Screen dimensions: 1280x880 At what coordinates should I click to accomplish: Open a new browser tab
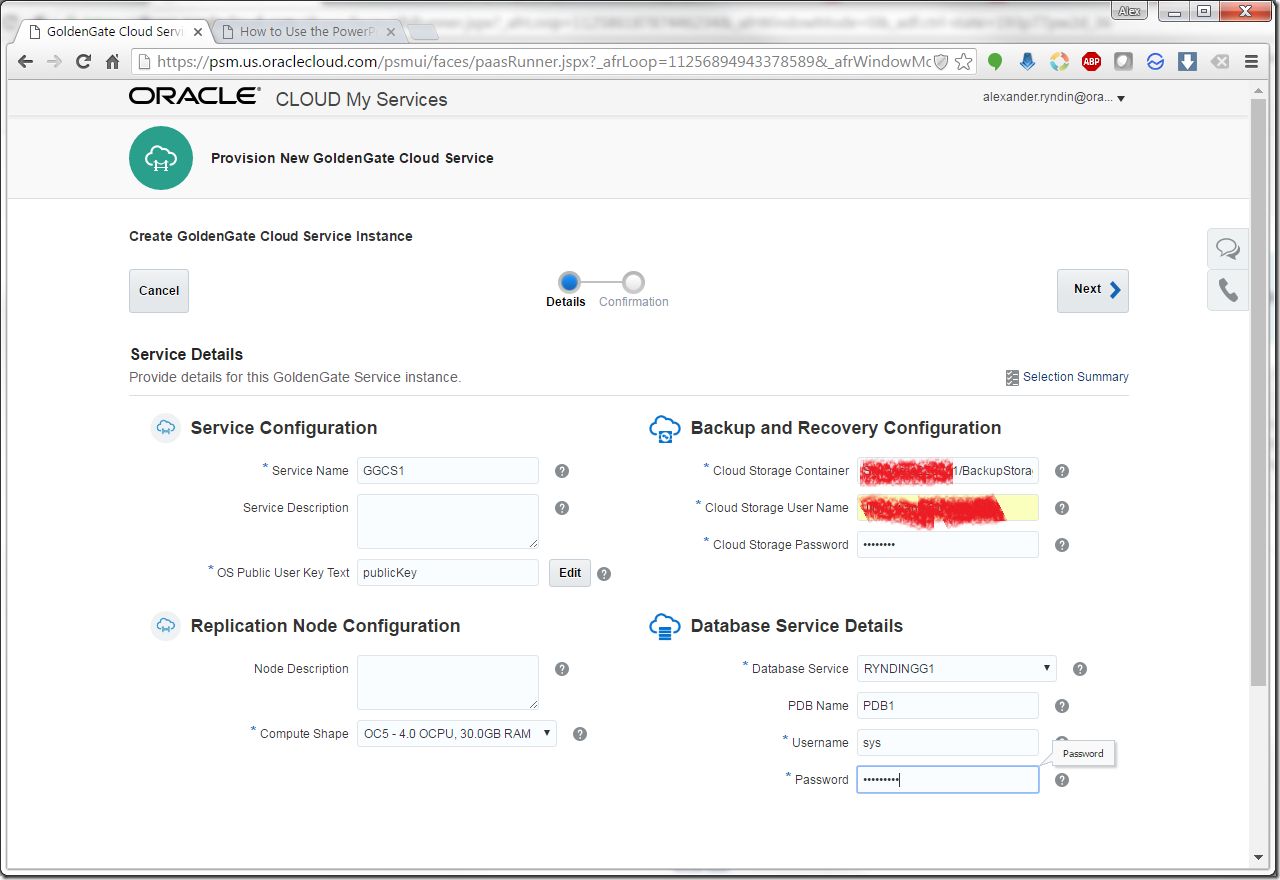point(423,33)
